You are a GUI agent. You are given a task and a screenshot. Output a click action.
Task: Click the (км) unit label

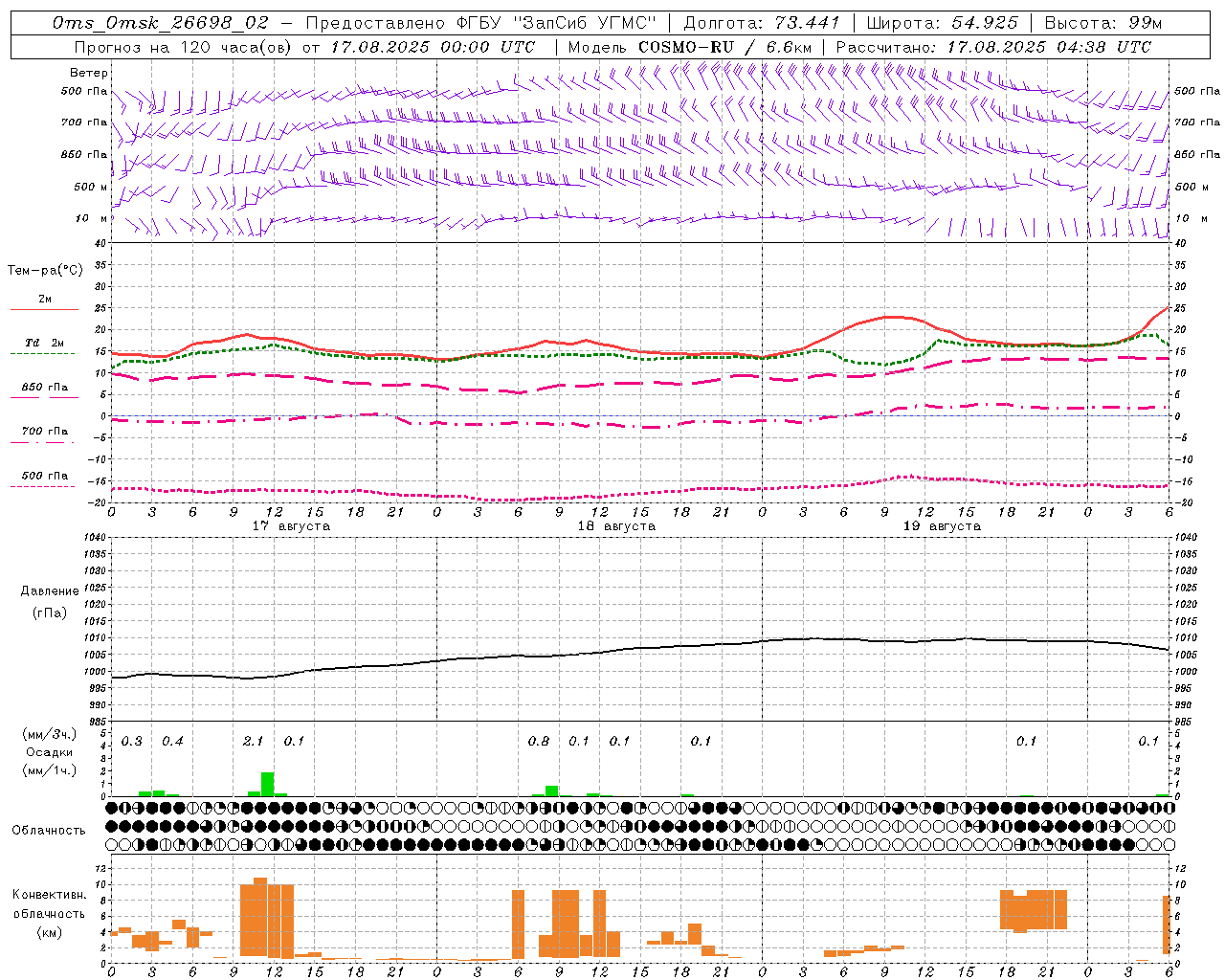pos(50,931)
